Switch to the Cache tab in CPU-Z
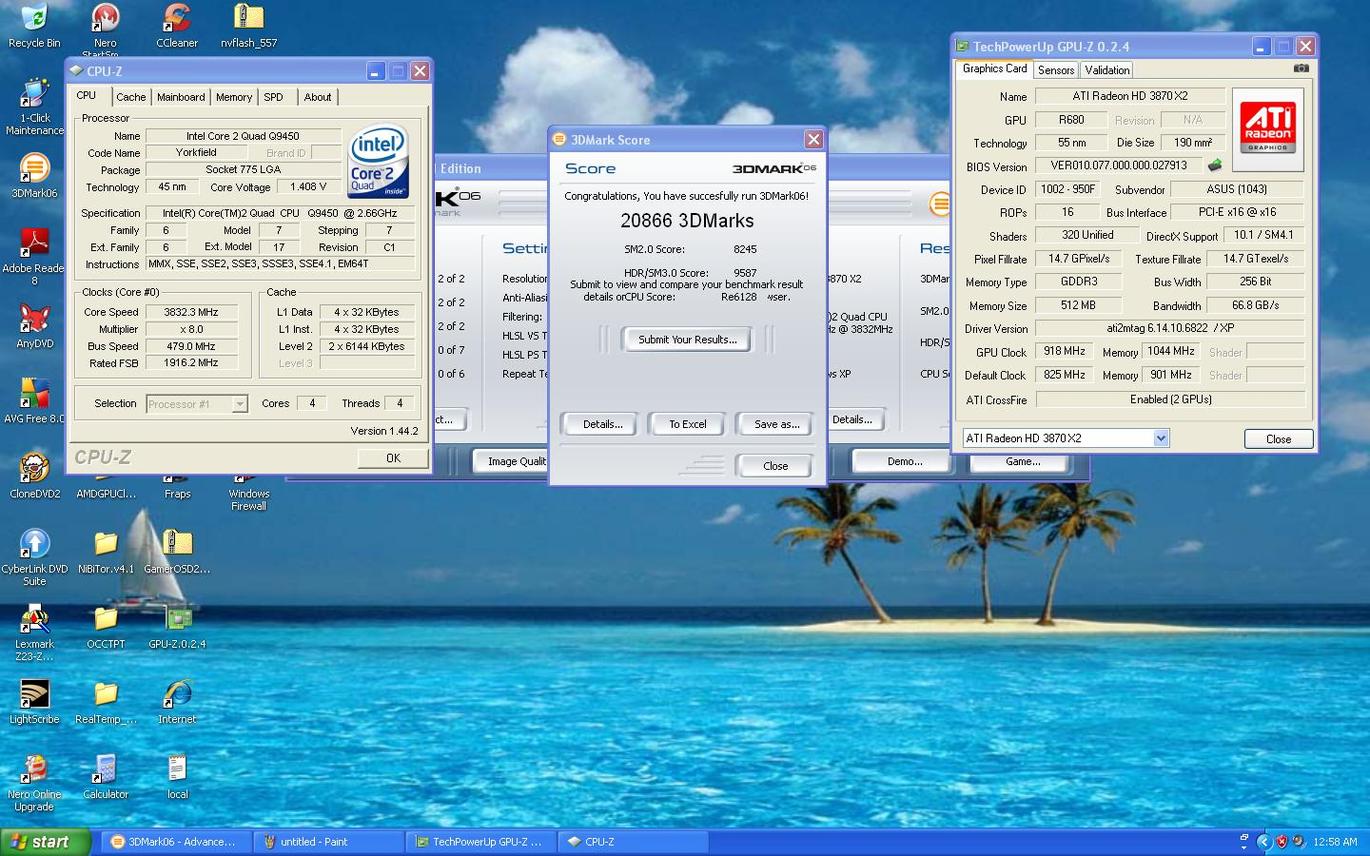Screen dimensions: 1370x856 point(131,97)
